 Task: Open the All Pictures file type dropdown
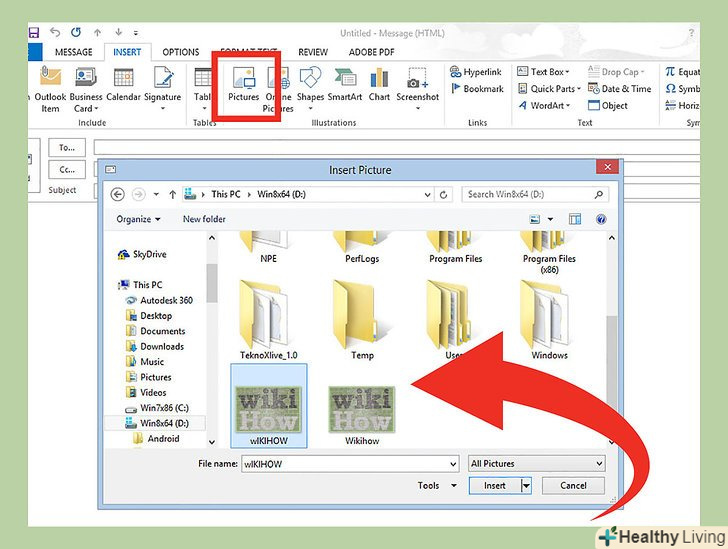tap(536, 464)
